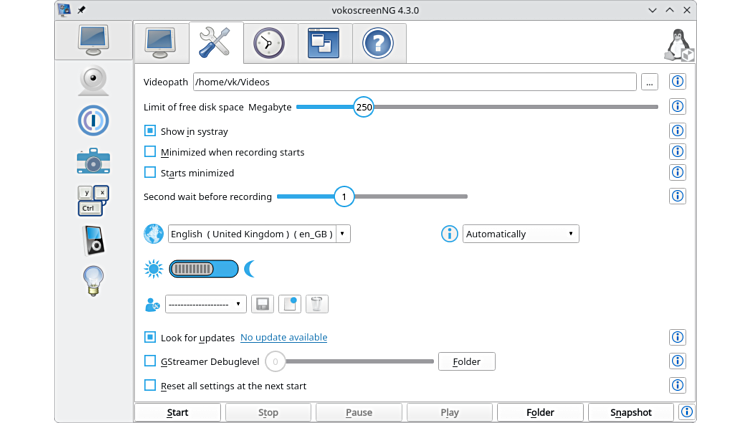Click the free disk space slider handle
752x423 pixels.
click(x=364, y=107)
